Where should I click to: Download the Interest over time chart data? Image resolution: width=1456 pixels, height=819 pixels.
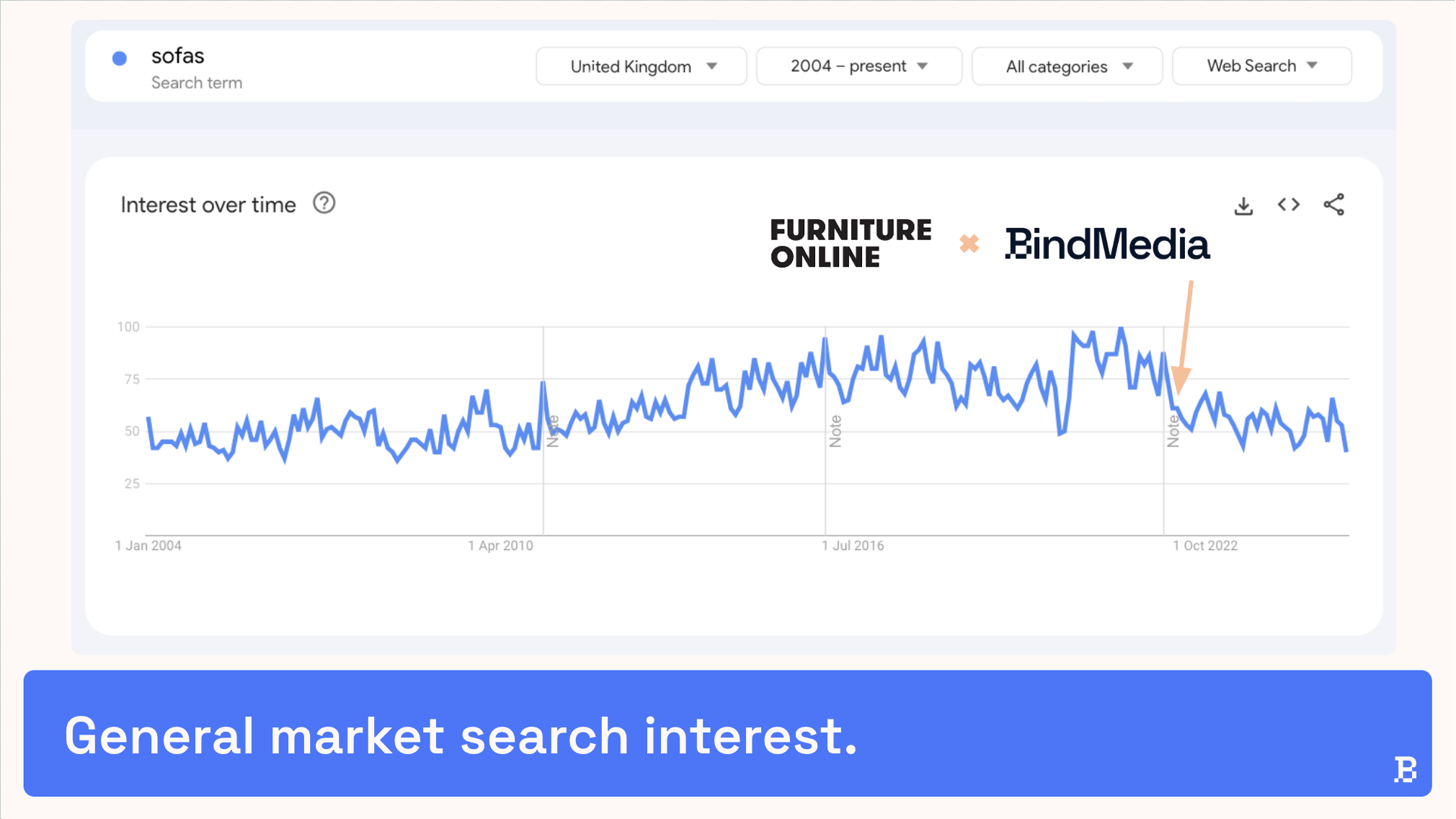click(1243, 205)
